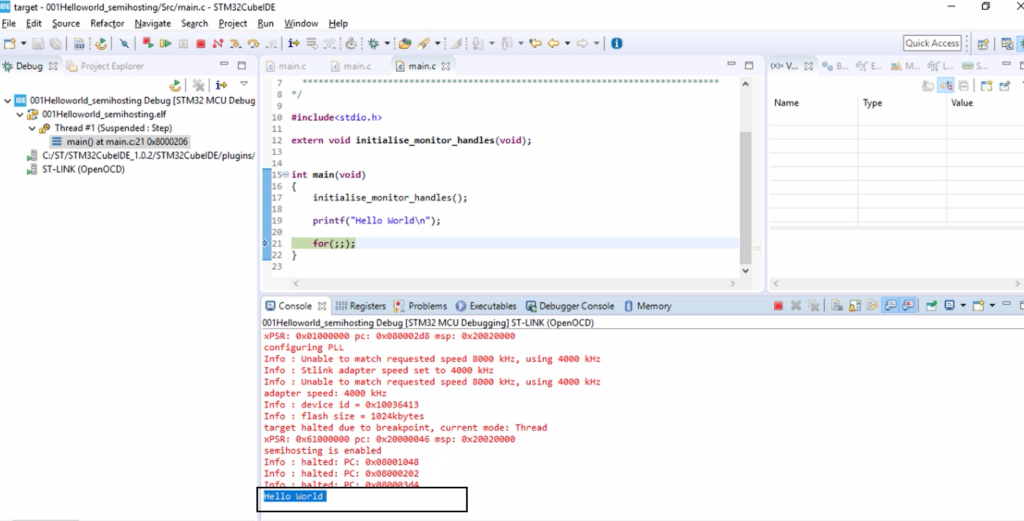Click Remove Launch icon in Console
The height and width of the screenshot is (521, 1024).
tap(795, 306)
